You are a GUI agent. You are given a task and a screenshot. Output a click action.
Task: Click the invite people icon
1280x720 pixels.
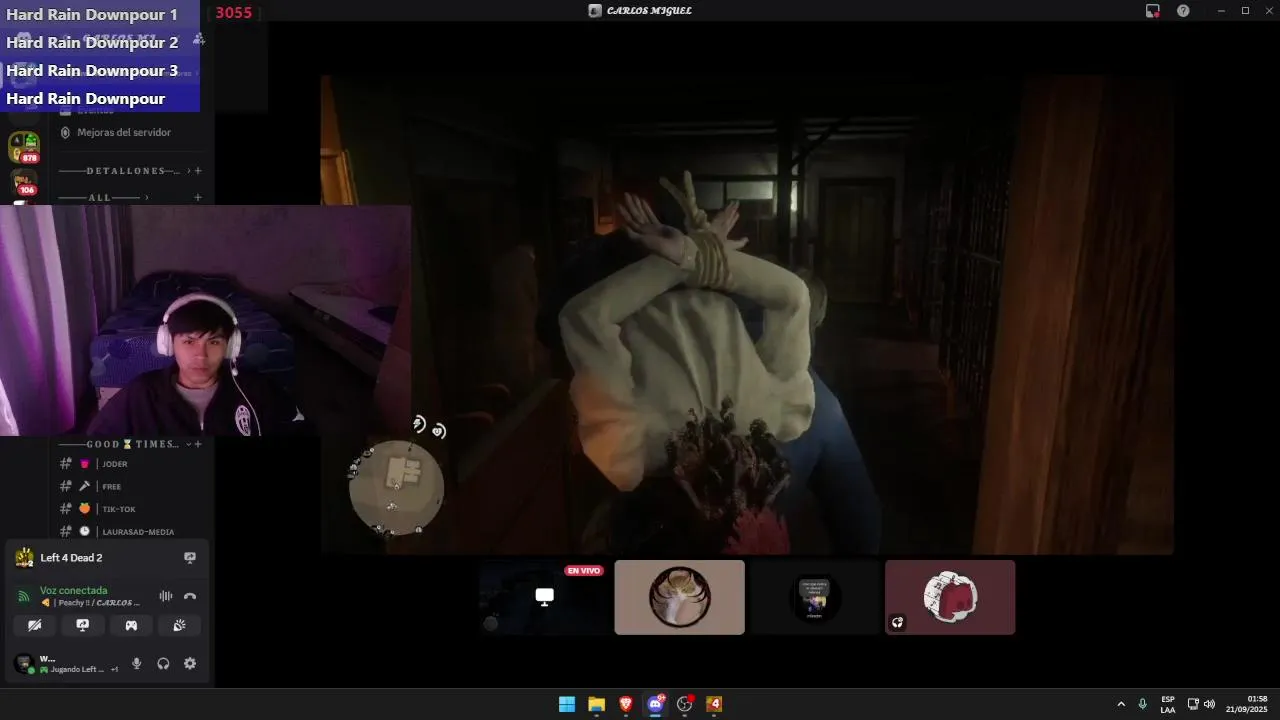[199, 38]
